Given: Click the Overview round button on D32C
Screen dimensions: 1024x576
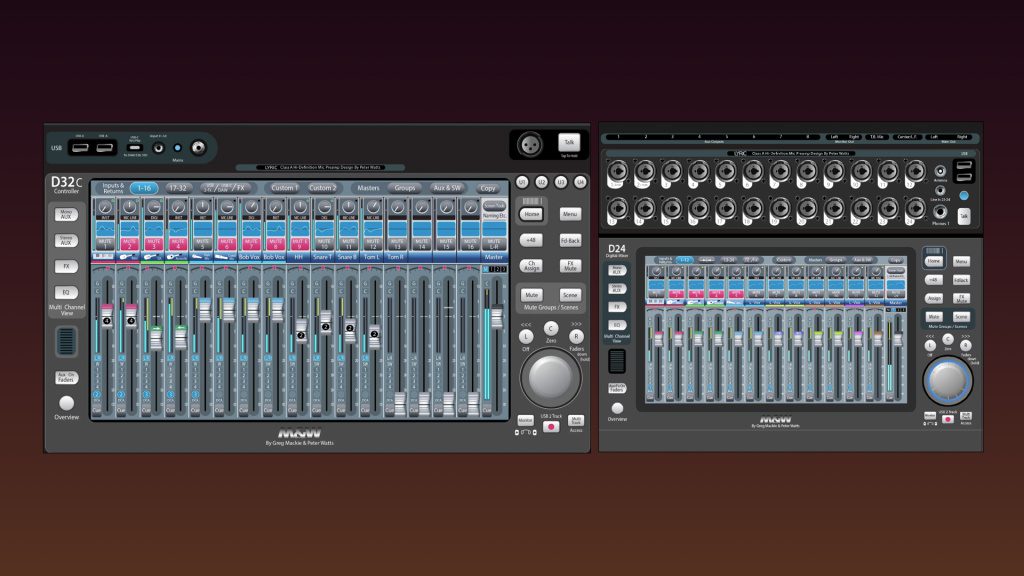Looking at the screenshot, I should point(66,403).
